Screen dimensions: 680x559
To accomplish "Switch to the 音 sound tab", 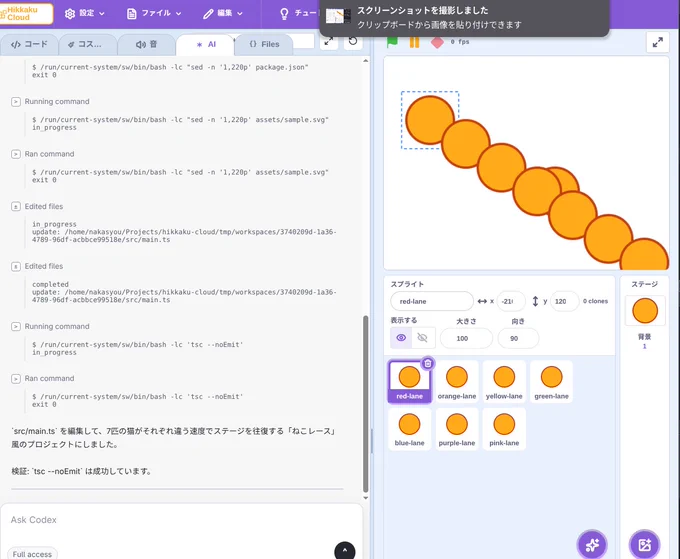I will 147,44.
